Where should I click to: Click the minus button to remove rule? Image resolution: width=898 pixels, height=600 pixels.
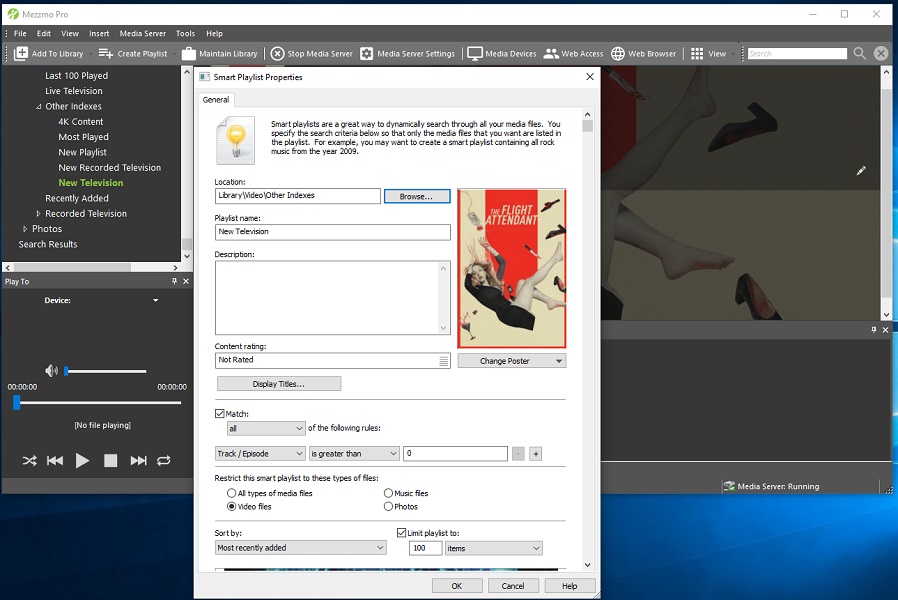(518, 454)
